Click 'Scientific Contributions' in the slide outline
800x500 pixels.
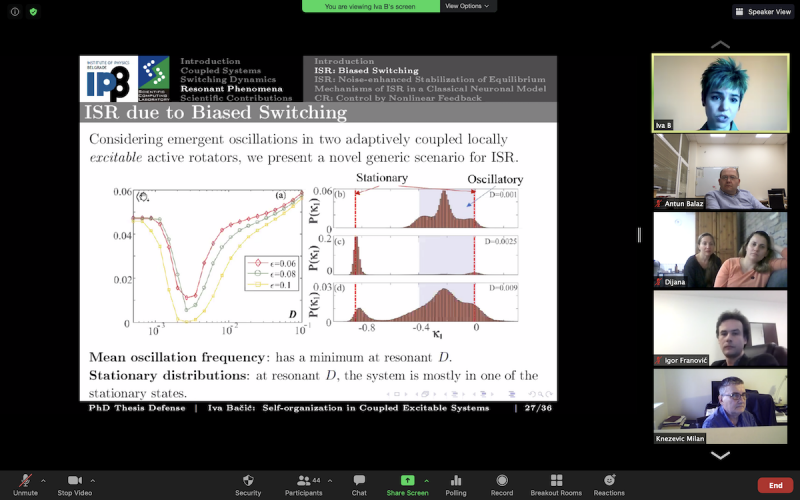236,98
